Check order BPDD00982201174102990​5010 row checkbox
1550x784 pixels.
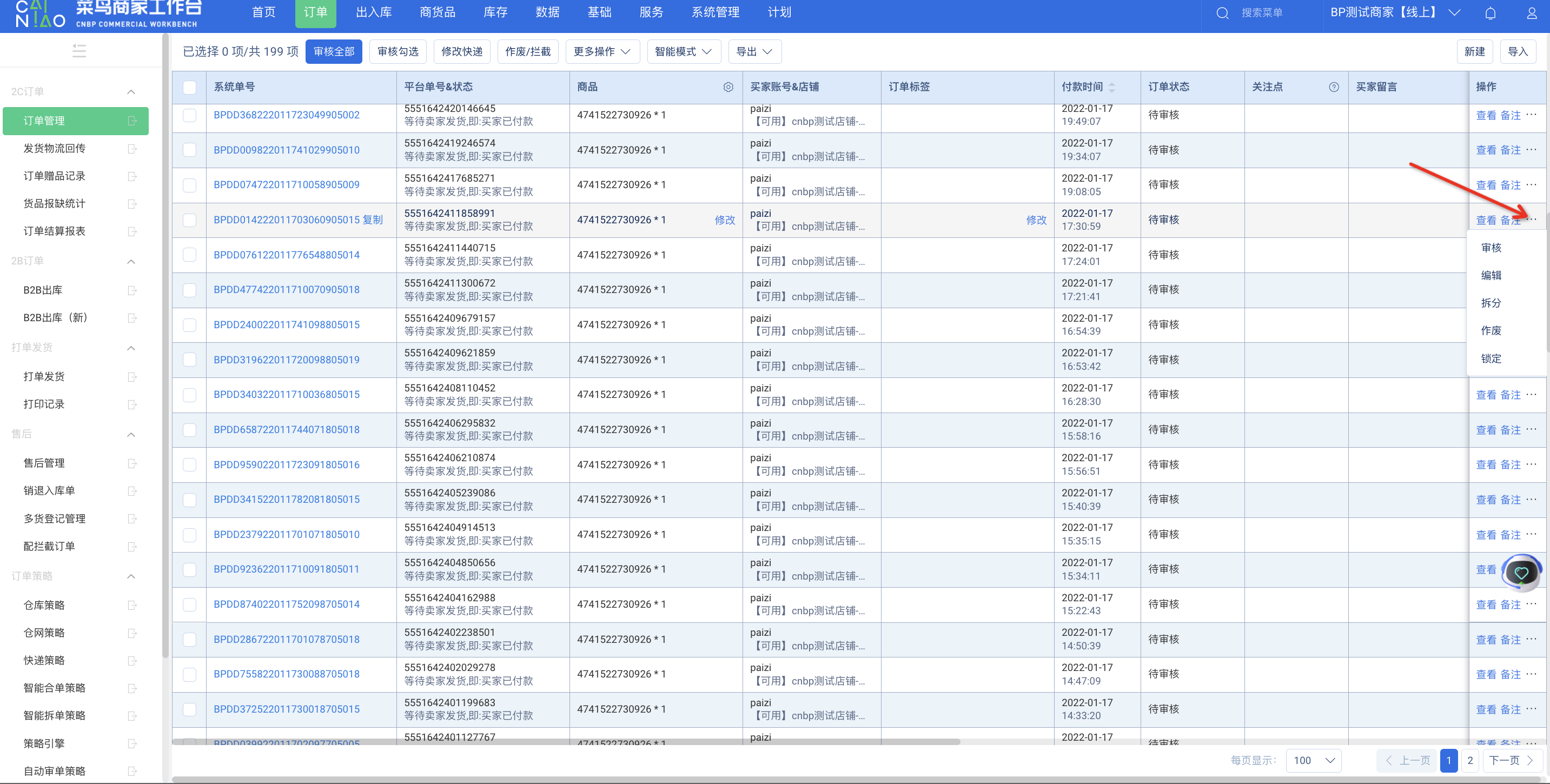point(189,150)
